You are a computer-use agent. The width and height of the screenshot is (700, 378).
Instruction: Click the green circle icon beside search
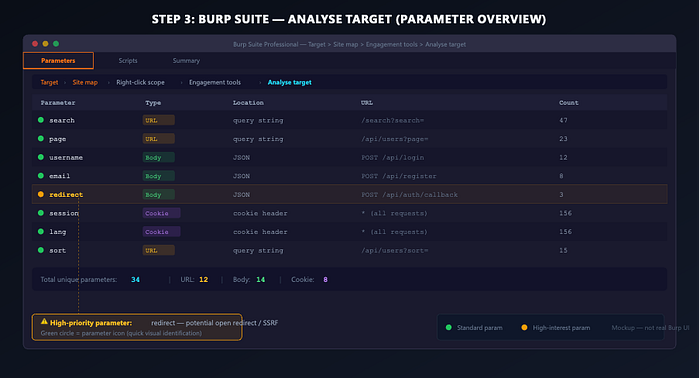point(41,120)
